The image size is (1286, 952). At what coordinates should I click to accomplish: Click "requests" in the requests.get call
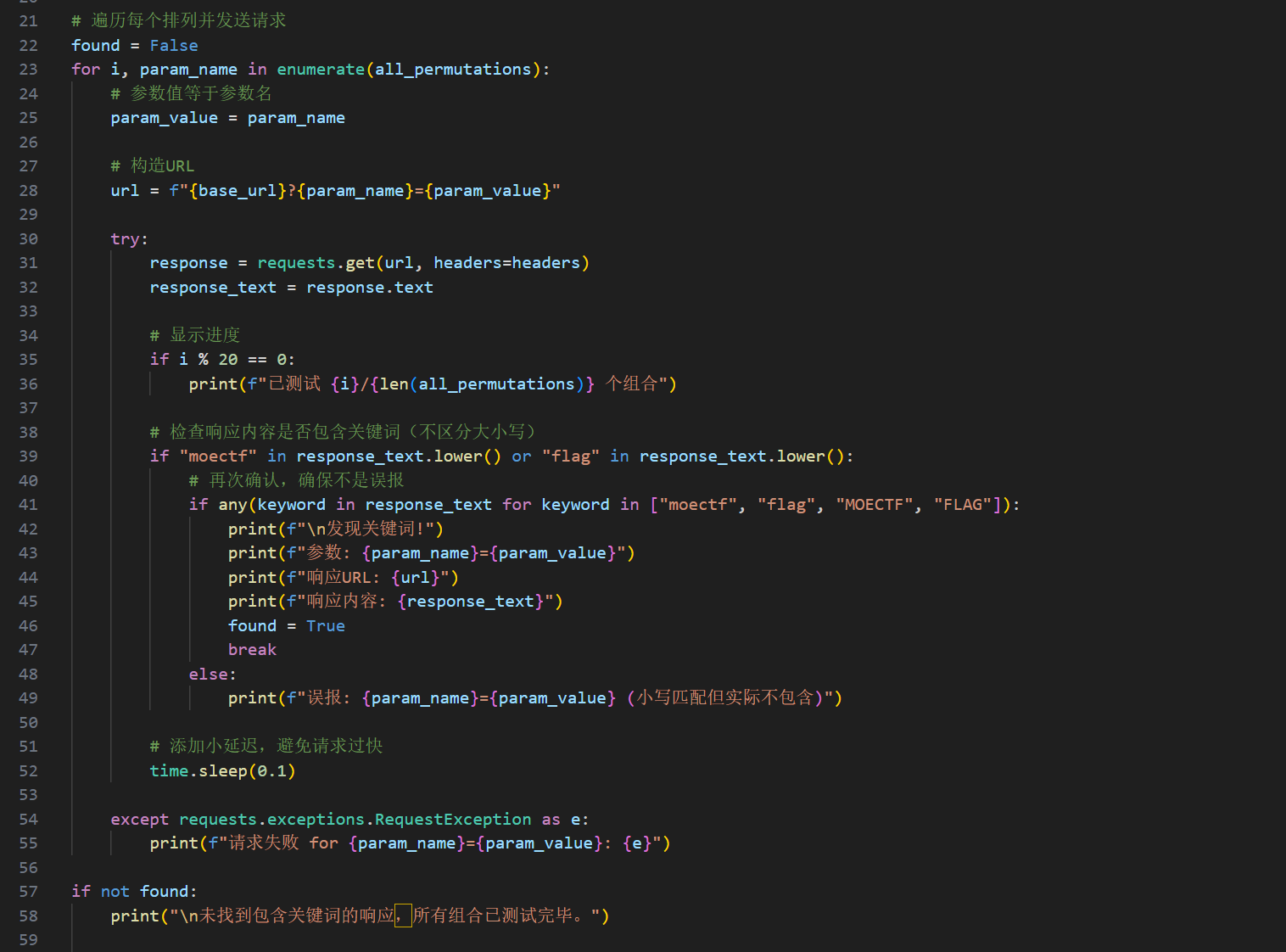tap(296, 263)
